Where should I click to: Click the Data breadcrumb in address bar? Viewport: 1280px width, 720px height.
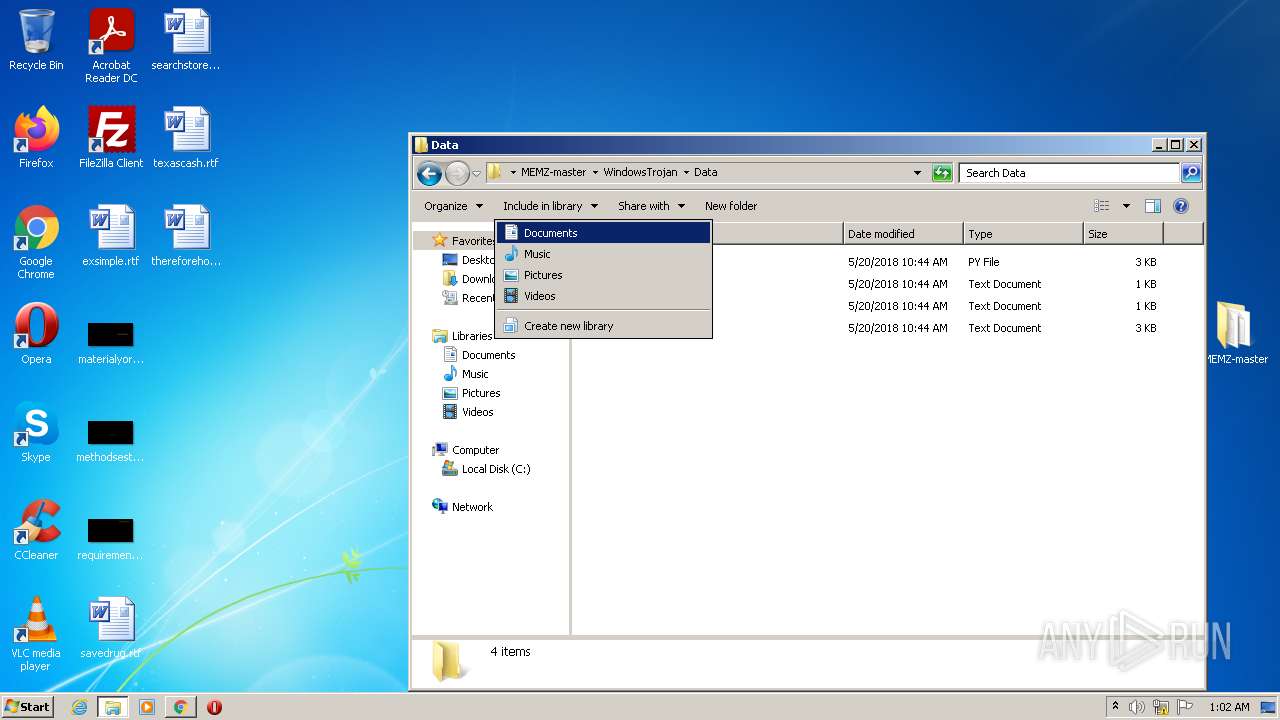706,173
